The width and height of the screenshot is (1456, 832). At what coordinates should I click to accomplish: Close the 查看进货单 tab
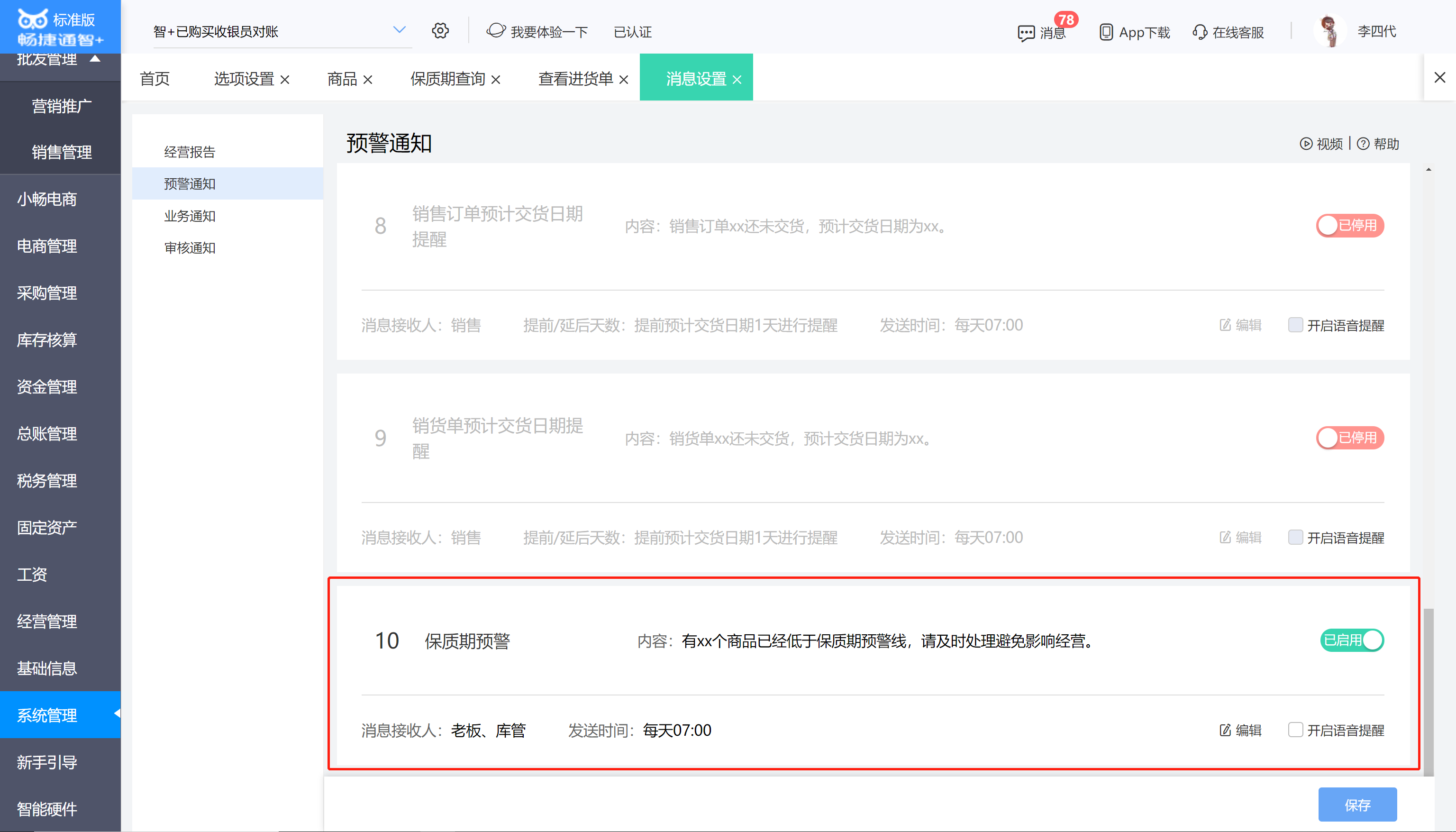[x=624, y=80]
